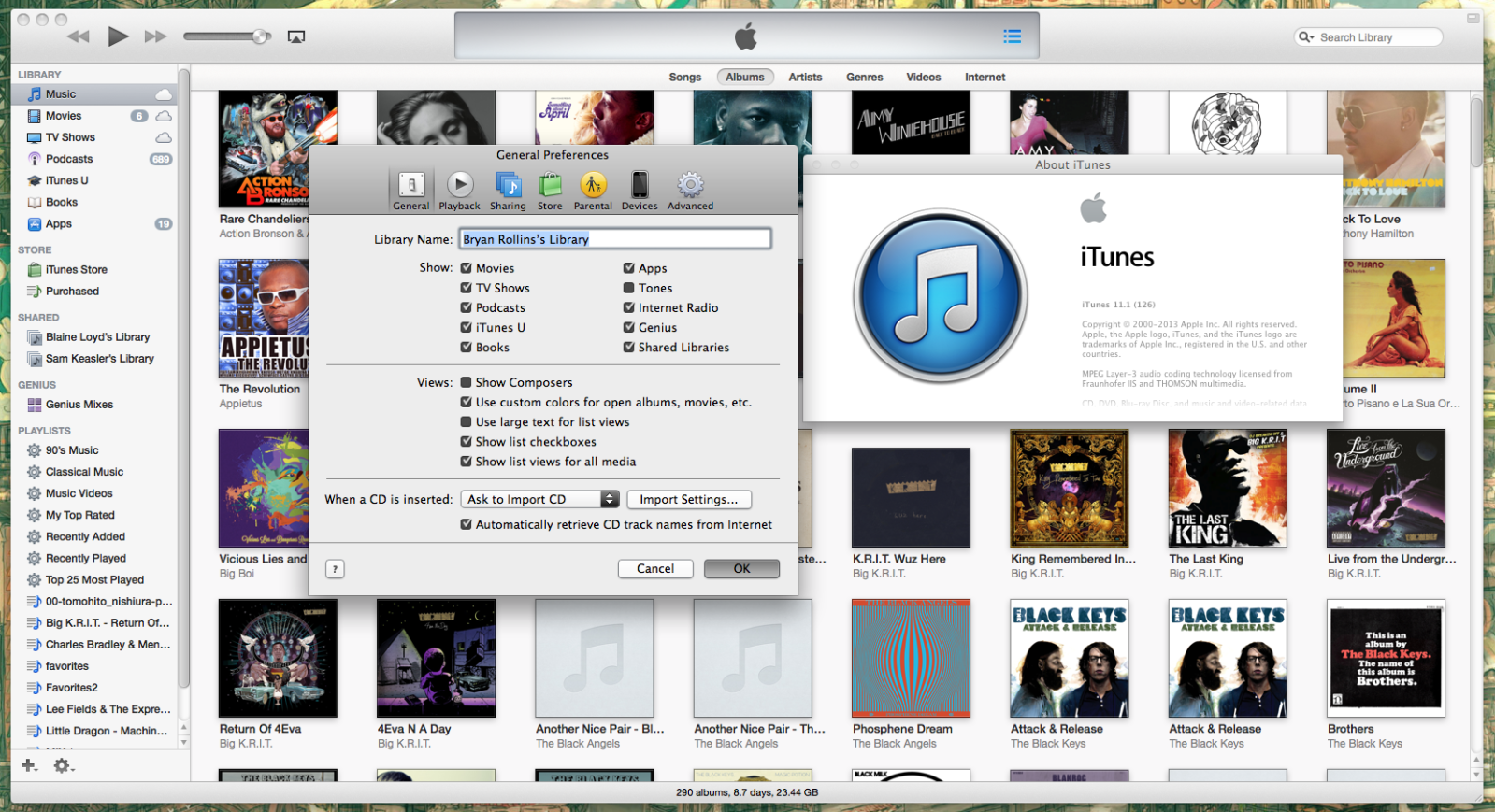The image size is (1495, 812).
Task: Open The Last King album cover
Action: pyautogui.click(x=1228, y=489)
